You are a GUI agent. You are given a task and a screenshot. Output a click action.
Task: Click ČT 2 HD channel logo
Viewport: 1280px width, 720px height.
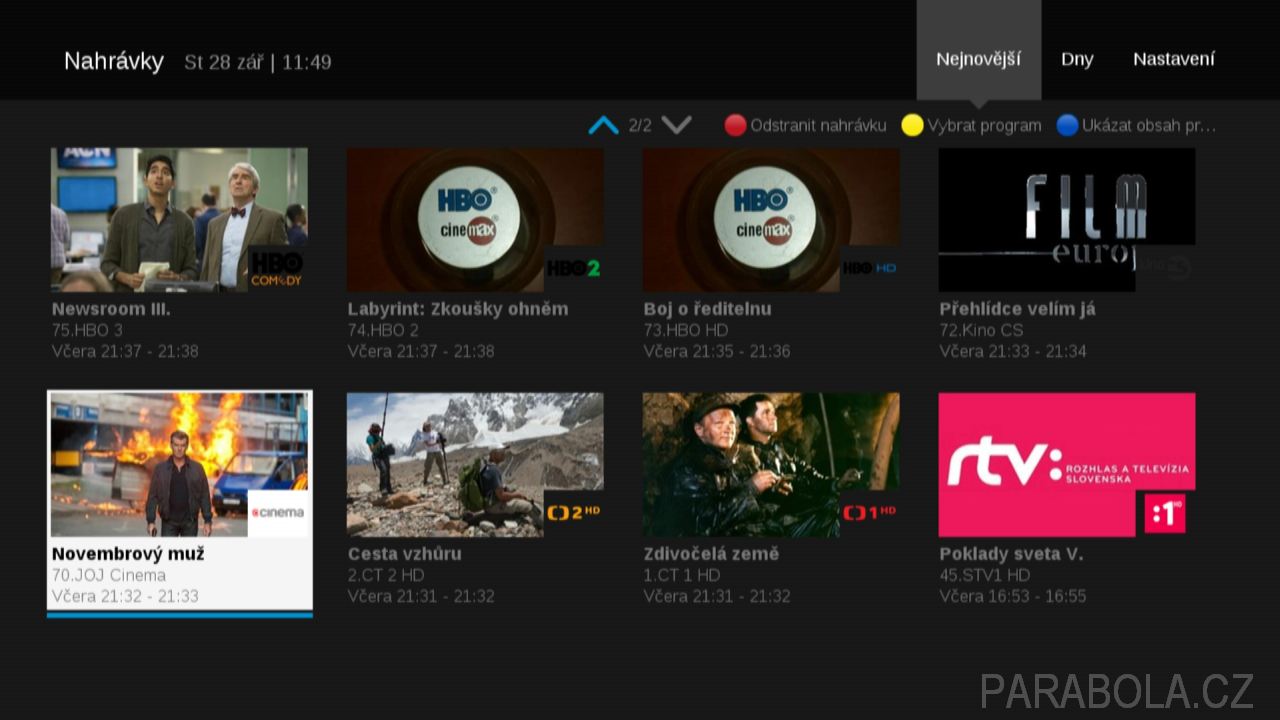(573, 514)
